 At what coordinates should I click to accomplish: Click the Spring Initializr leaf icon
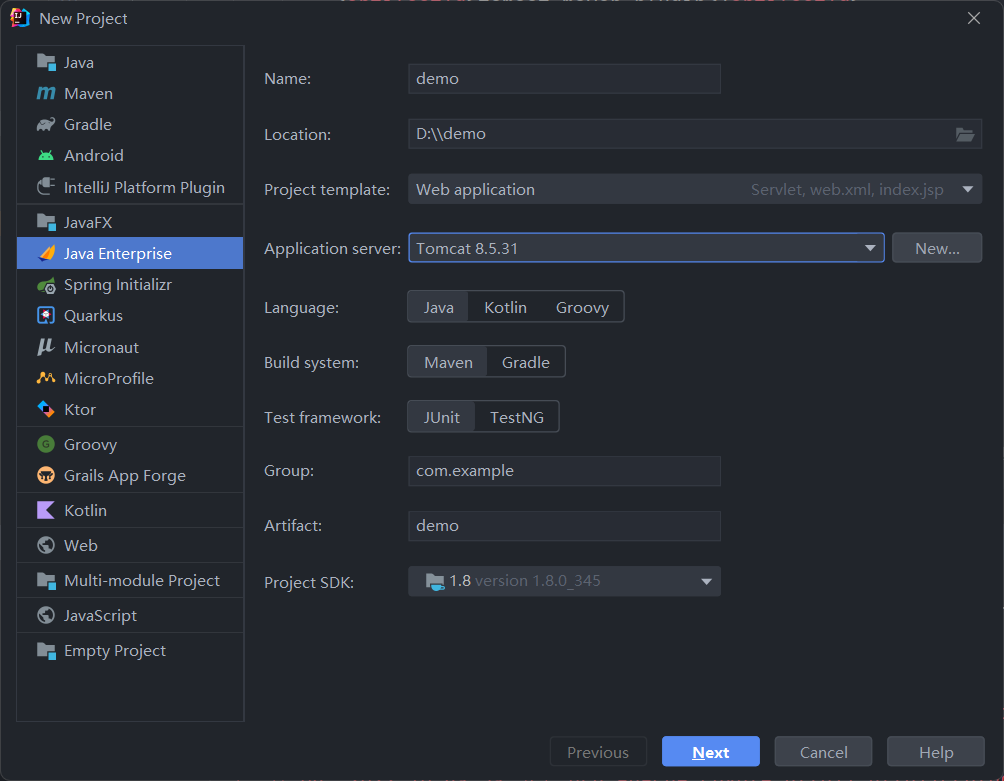[46, 286]
